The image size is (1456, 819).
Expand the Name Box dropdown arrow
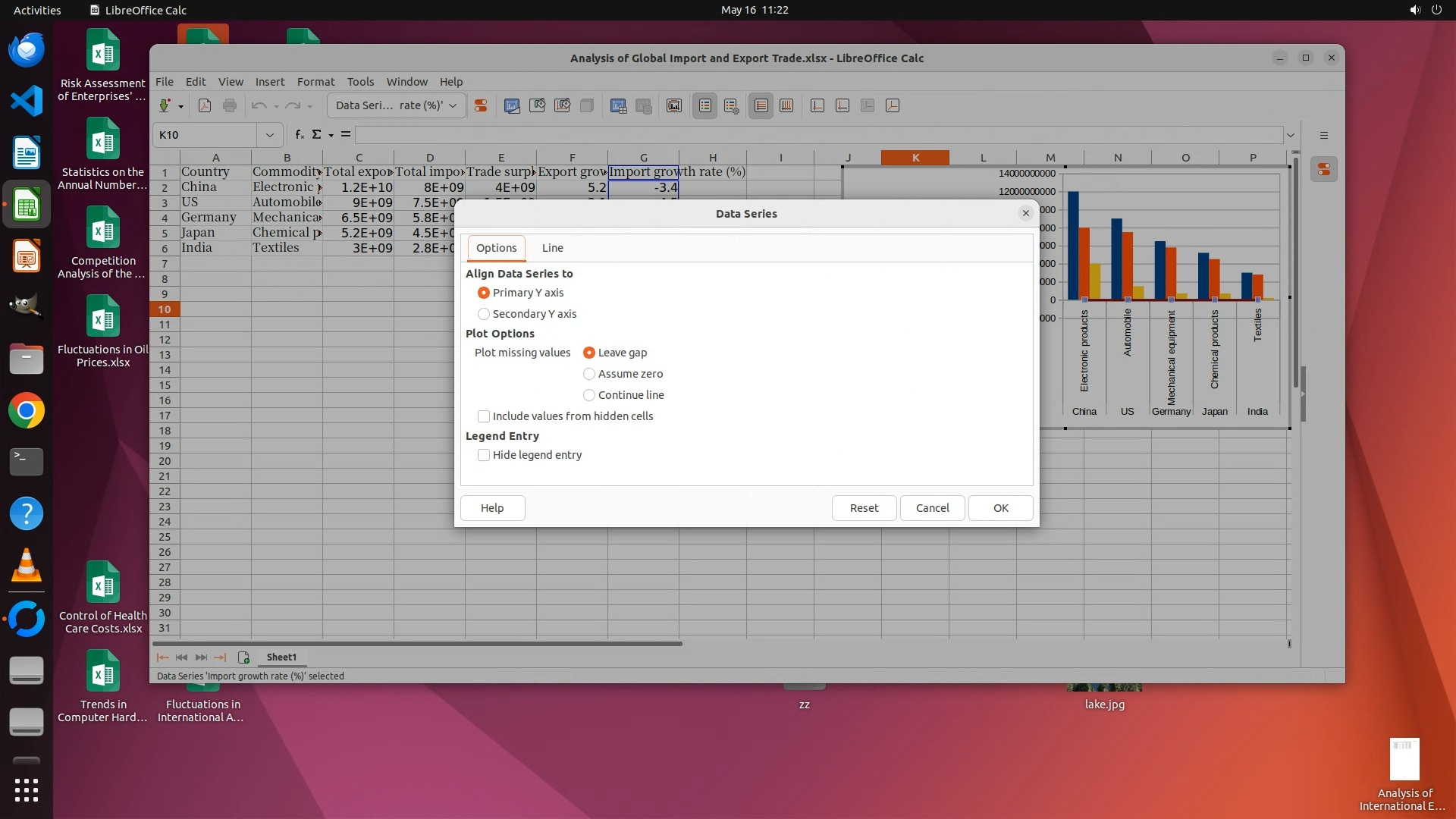pos(269,135)
